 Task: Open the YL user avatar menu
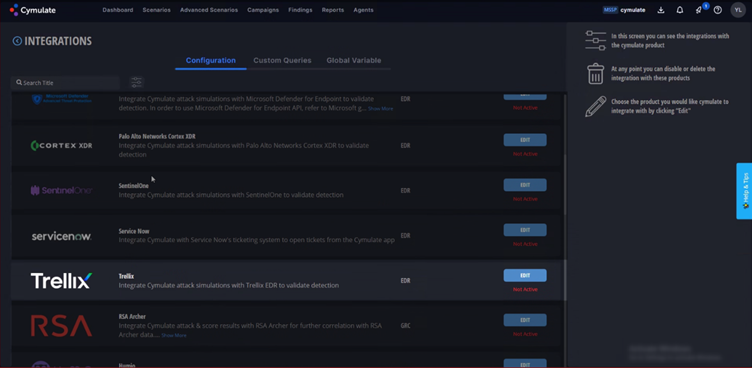pyautogui.click(x=738, y=10)
